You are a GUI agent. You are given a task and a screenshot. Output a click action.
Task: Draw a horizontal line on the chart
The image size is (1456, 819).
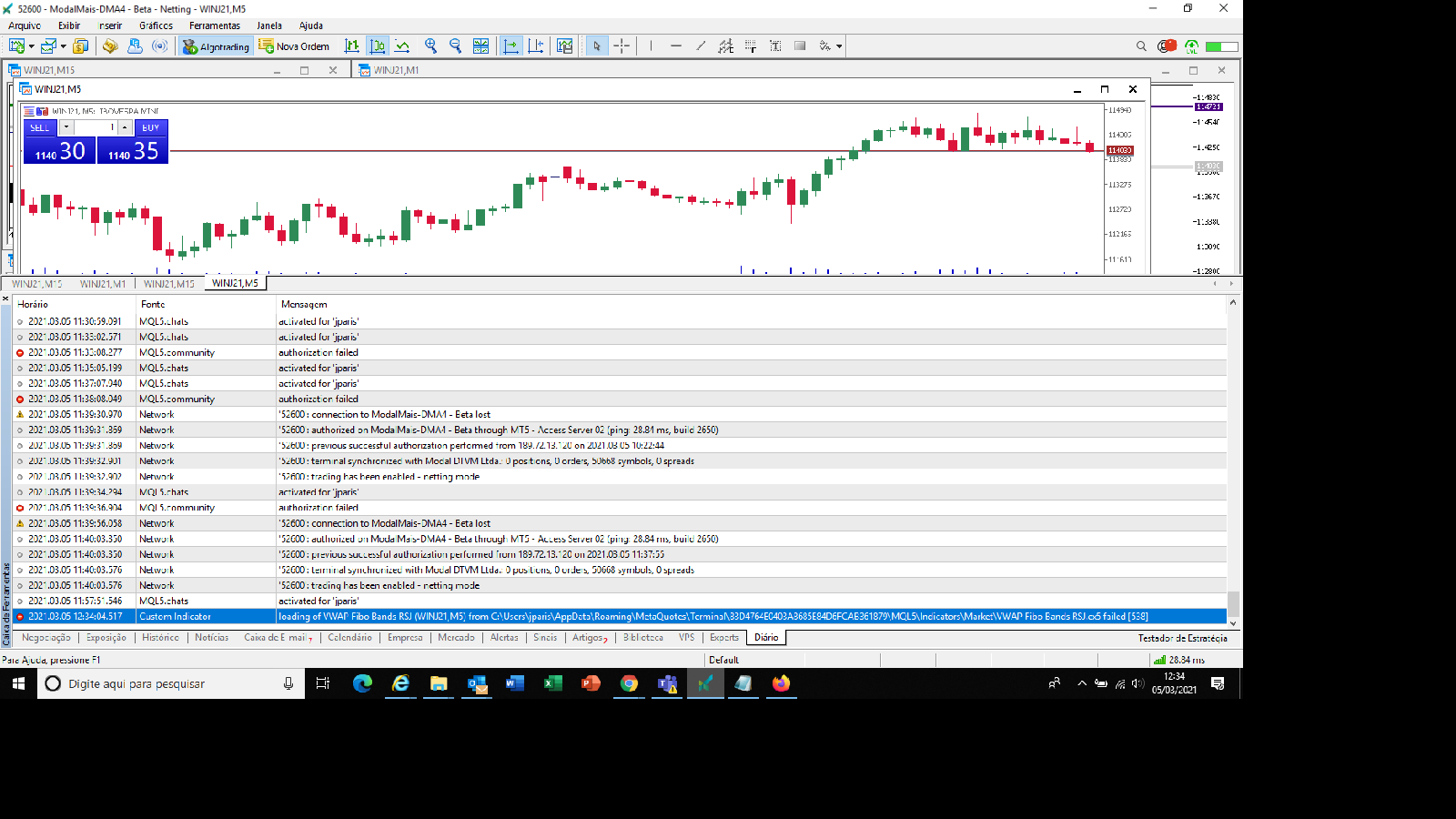675,46
